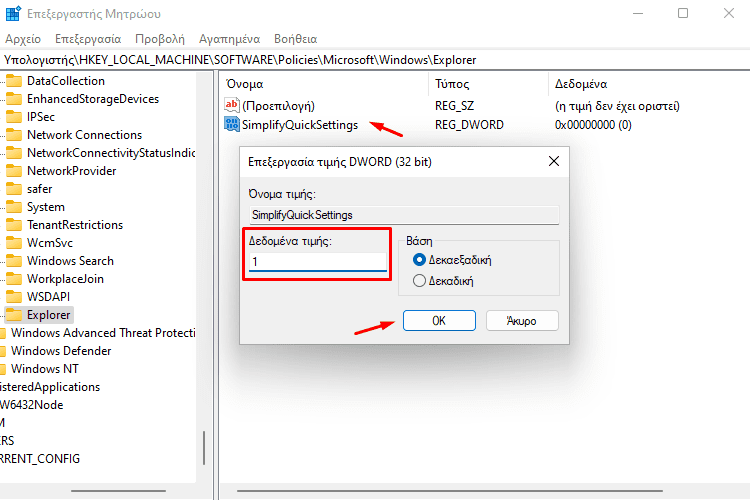Click the TenantRestrictions folder icon
This screenshot has width=750, height=500.
14,225
